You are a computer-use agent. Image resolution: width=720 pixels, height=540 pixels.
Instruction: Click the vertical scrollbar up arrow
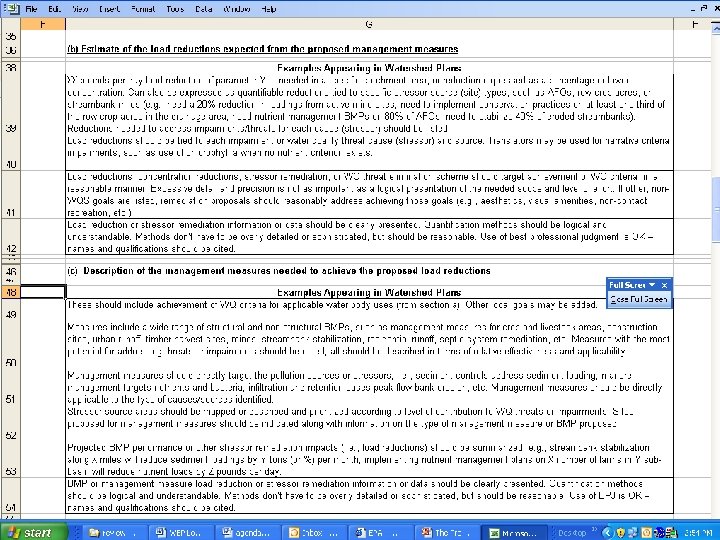[x=715, y=28]
